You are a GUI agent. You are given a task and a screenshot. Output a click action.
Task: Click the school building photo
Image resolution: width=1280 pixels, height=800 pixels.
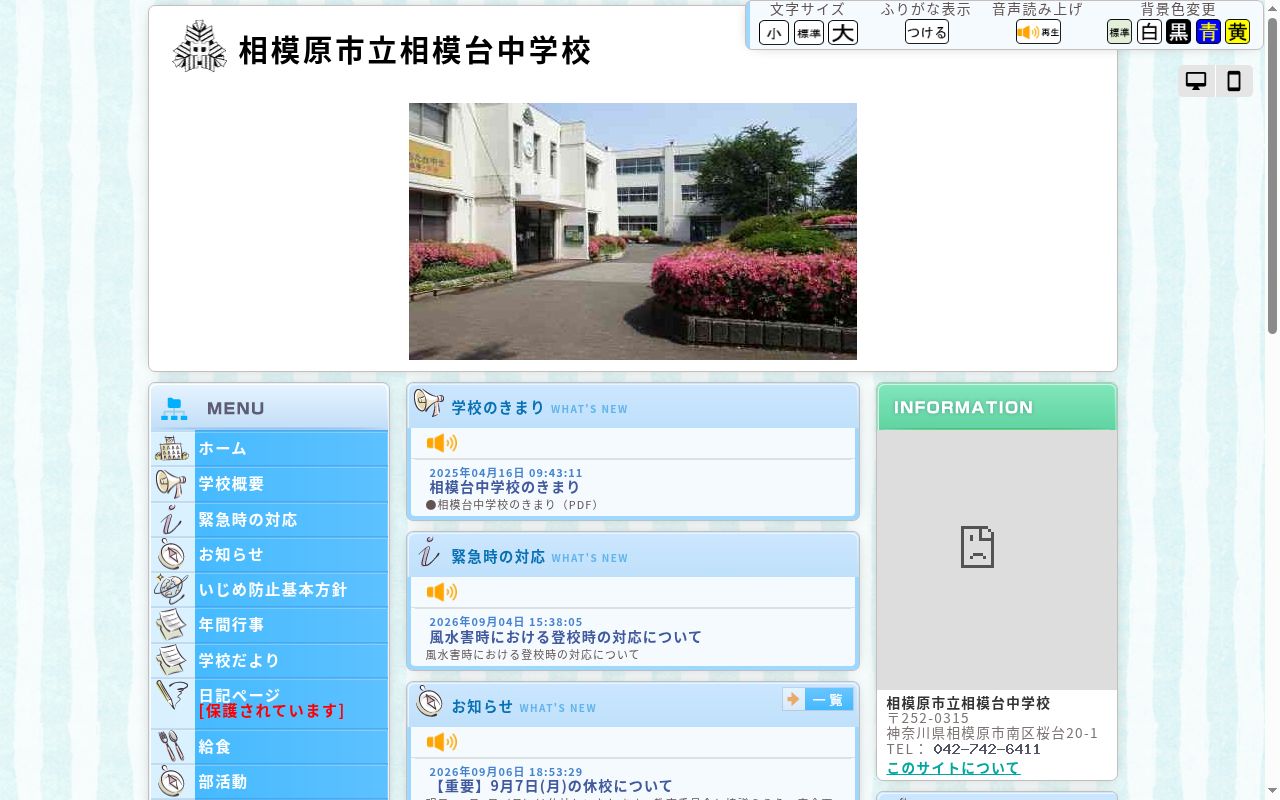pyautogui.click(x=633, y=231)
